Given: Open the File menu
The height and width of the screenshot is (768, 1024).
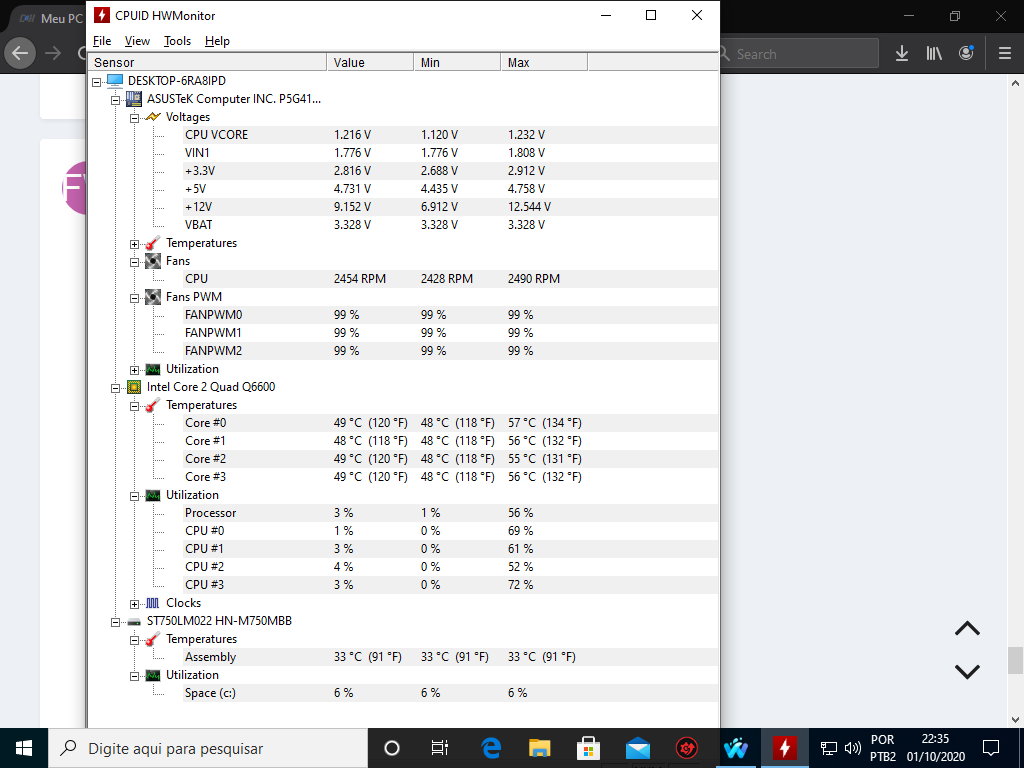Looking at the screenshot, I should pyautogui.click(x=102, y=40).
